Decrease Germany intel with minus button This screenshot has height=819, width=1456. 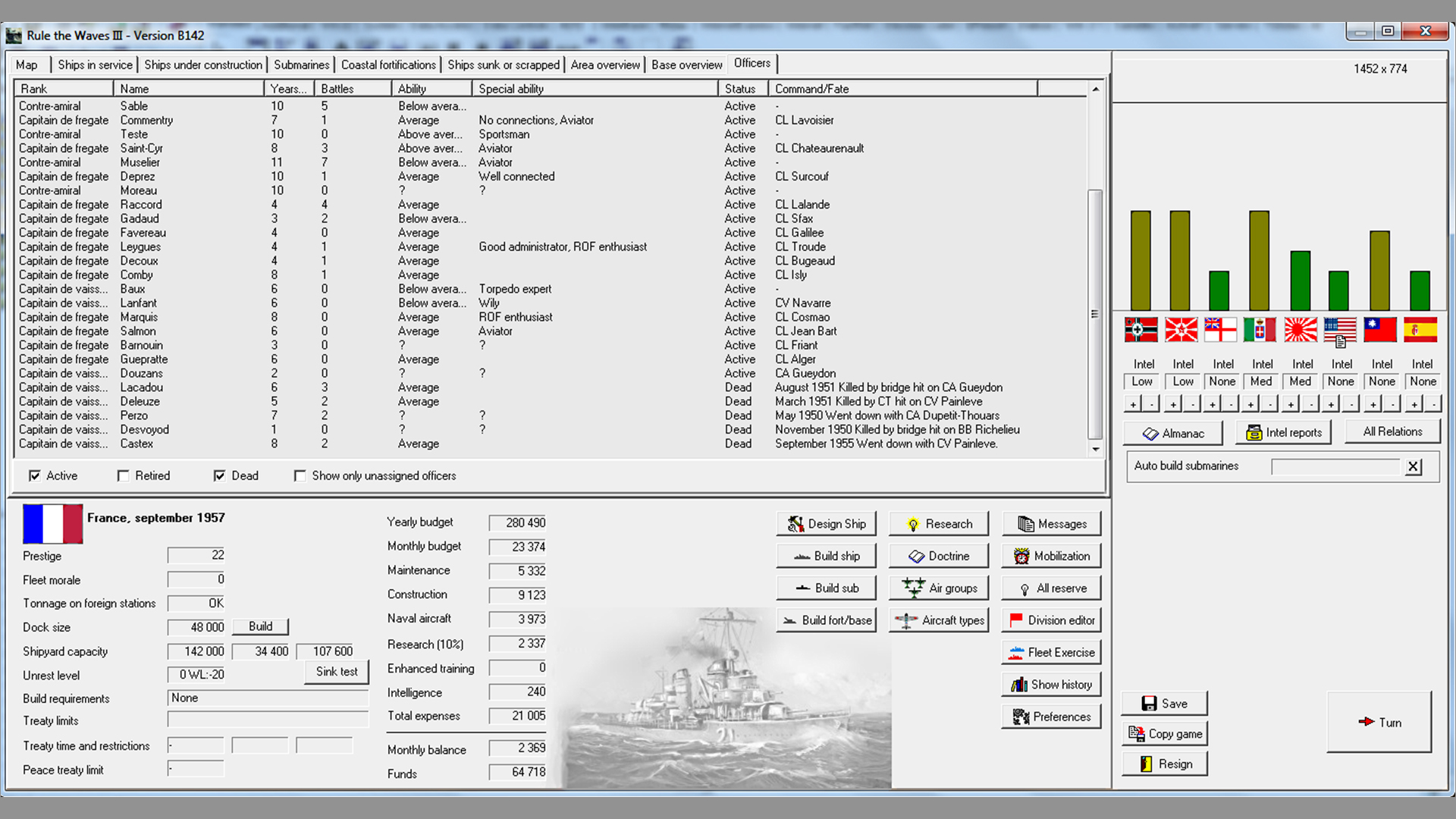[1151, 404]
